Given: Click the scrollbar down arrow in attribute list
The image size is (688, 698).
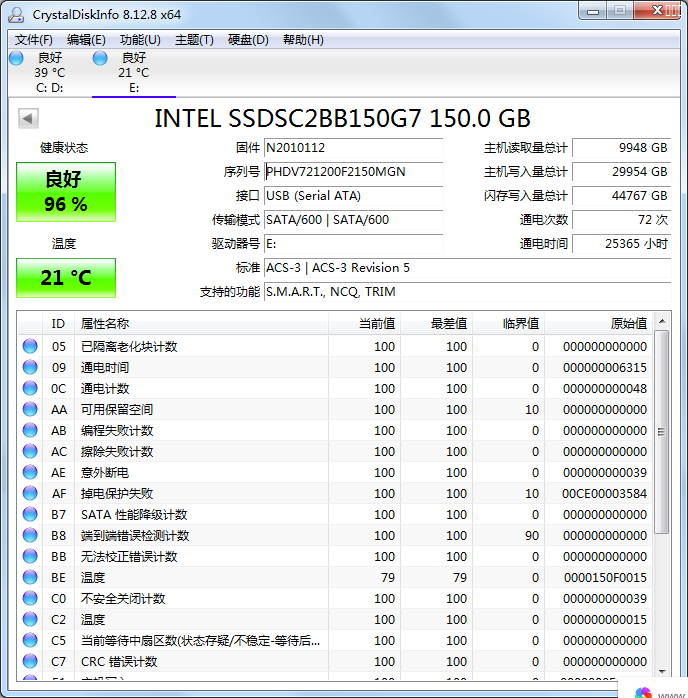Looking at the screenshot, I should 662,672.
